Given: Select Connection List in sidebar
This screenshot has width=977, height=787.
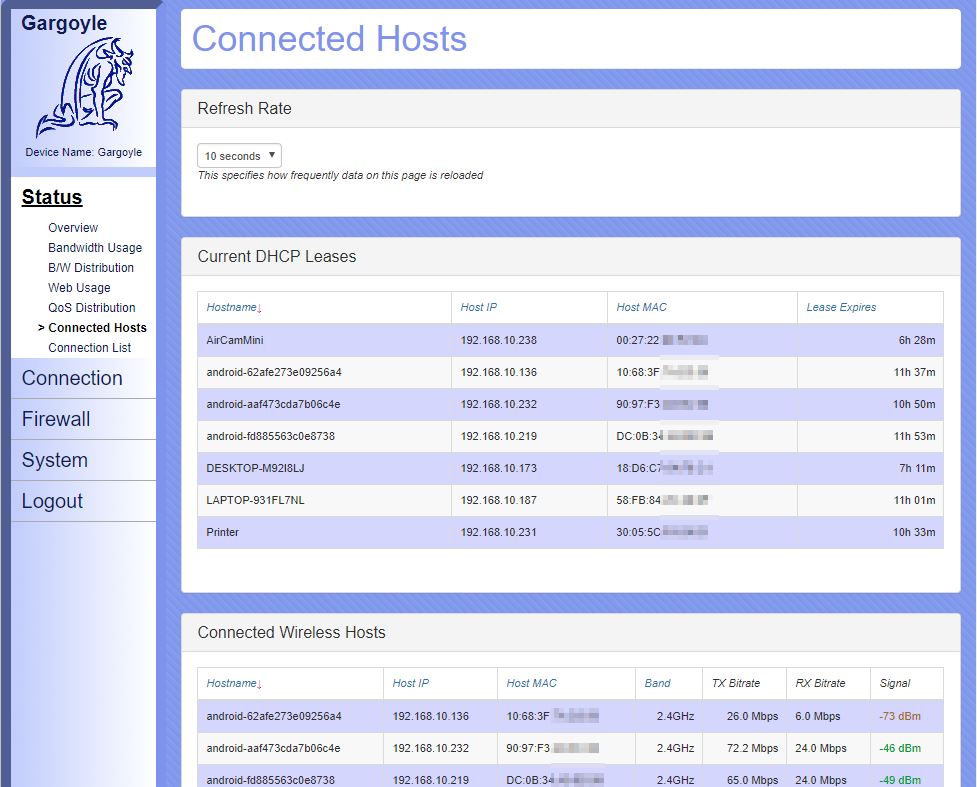Looking at the screenshot, I should coord(90,348).
